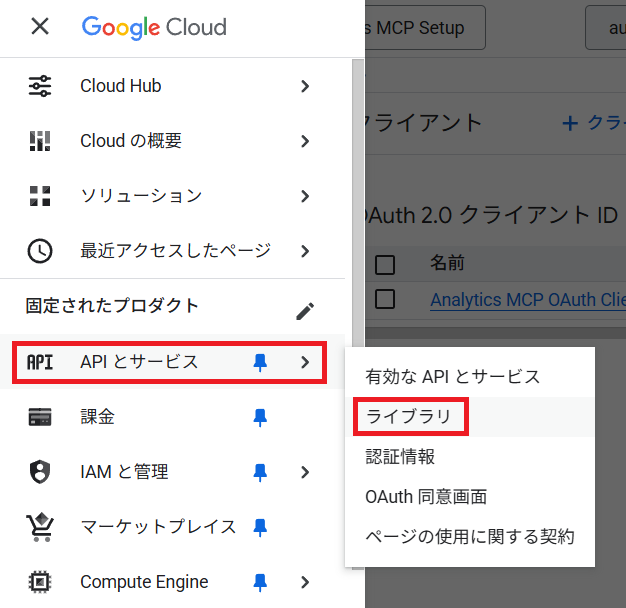Image resolution: width=626 pixels, height=608 pixels.
Task: Toggle the select-all checkbox beside 名前
Action: [385, 265]
